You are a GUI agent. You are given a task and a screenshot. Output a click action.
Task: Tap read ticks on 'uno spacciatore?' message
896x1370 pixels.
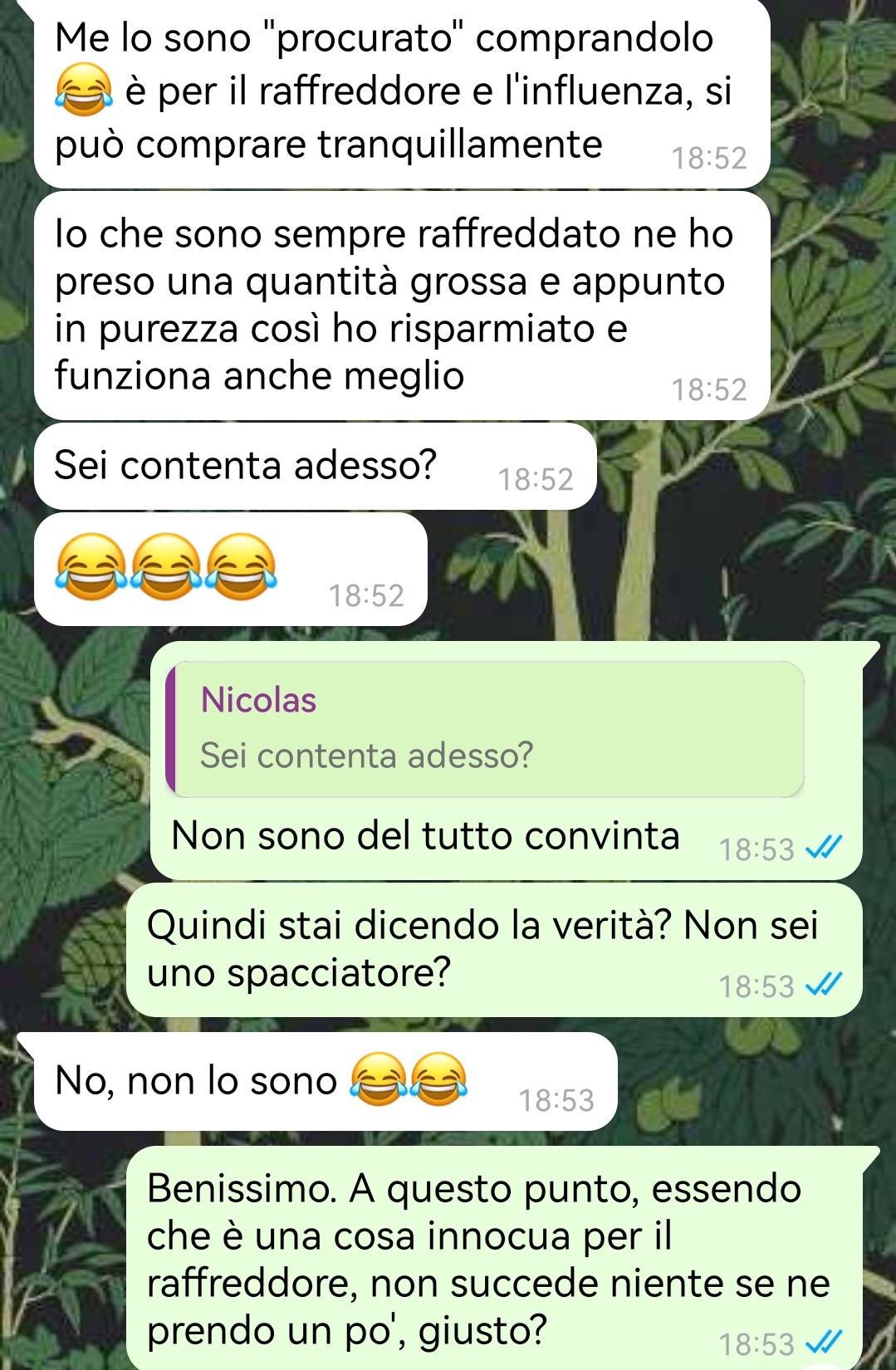pos(825,985)
